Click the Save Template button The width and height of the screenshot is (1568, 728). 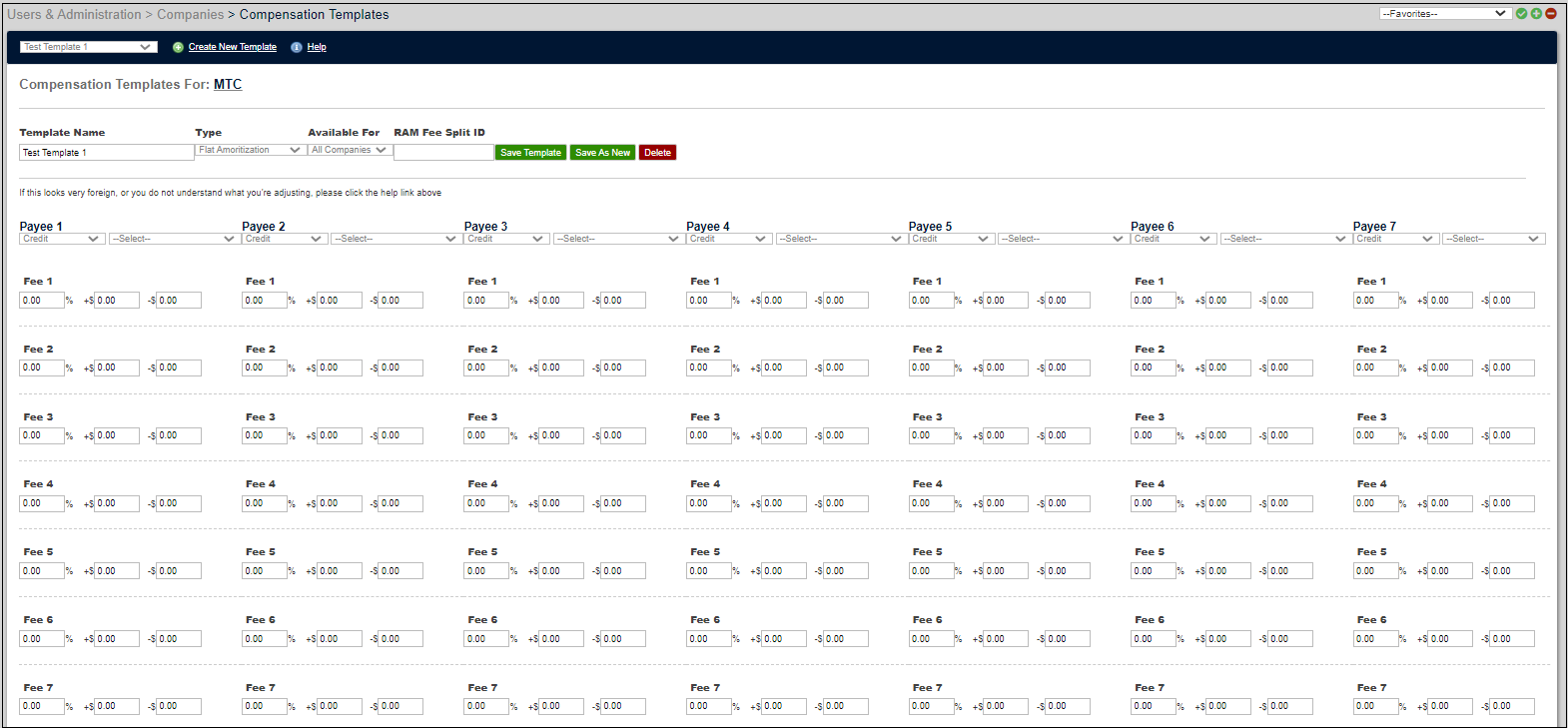[x=530, y=153]
